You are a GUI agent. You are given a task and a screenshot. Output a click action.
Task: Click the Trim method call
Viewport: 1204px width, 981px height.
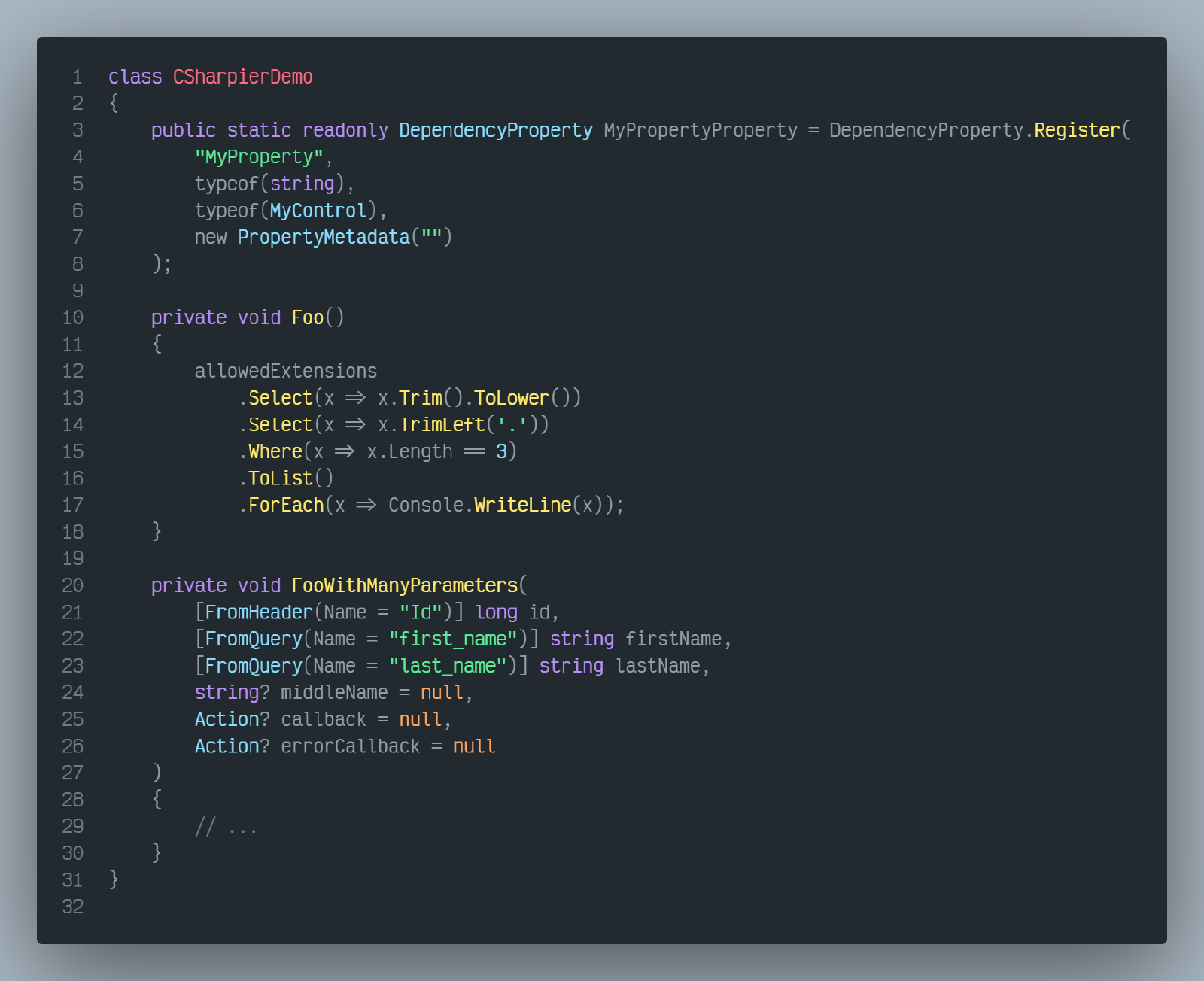[421, 399]
